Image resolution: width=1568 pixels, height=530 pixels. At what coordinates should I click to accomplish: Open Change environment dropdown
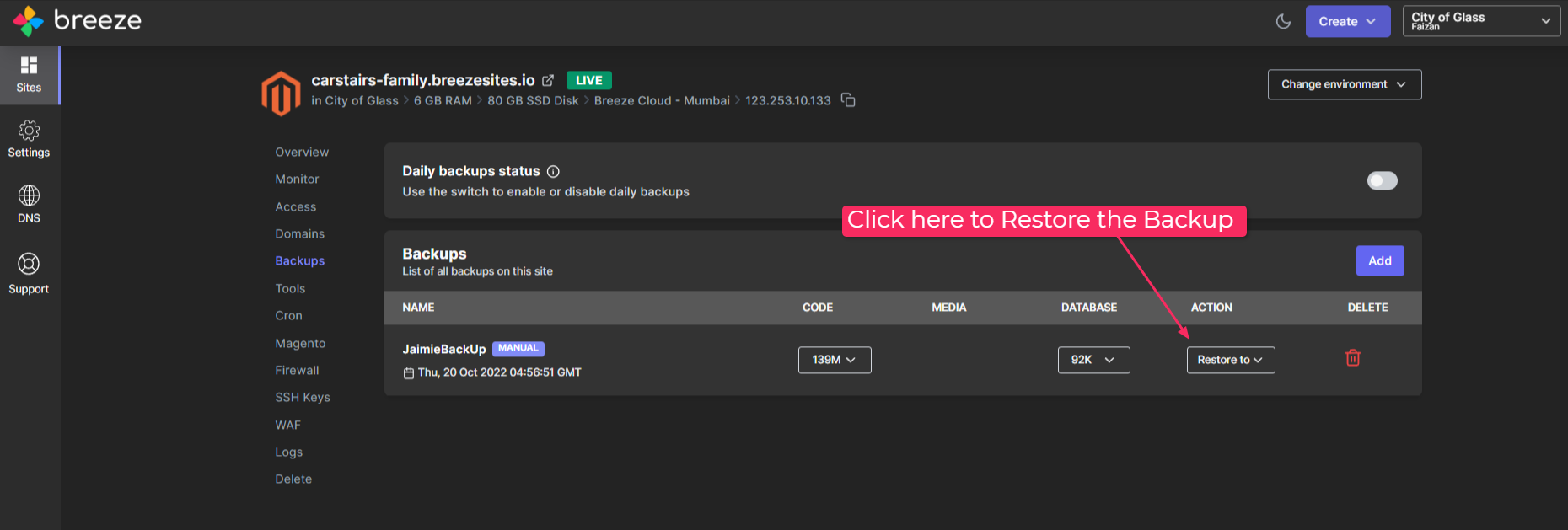1344,84
